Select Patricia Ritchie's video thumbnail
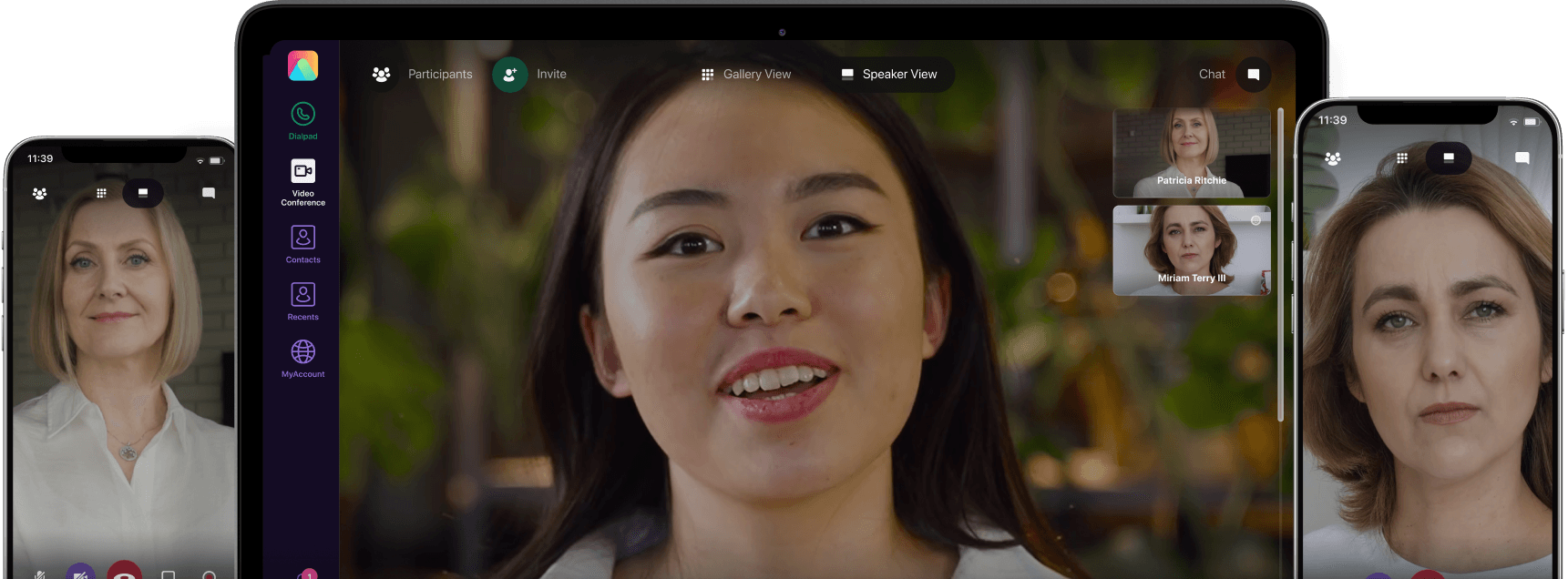The width and height of the screenshot is (1568, 579). (1191, 153)
